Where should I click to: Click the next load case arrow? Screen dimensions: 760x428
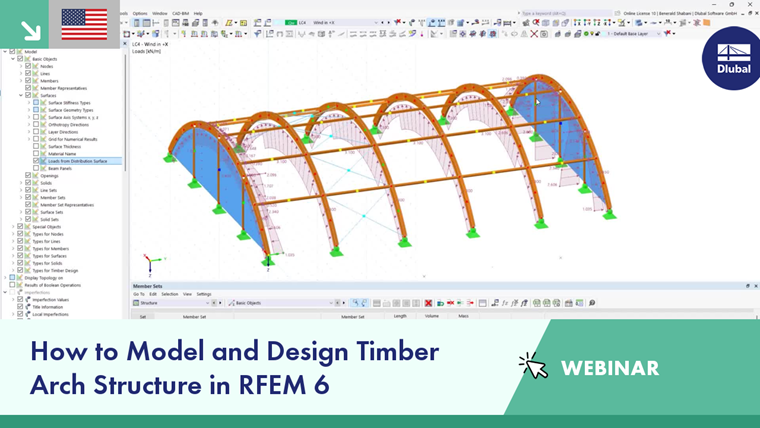pos(389,22)
